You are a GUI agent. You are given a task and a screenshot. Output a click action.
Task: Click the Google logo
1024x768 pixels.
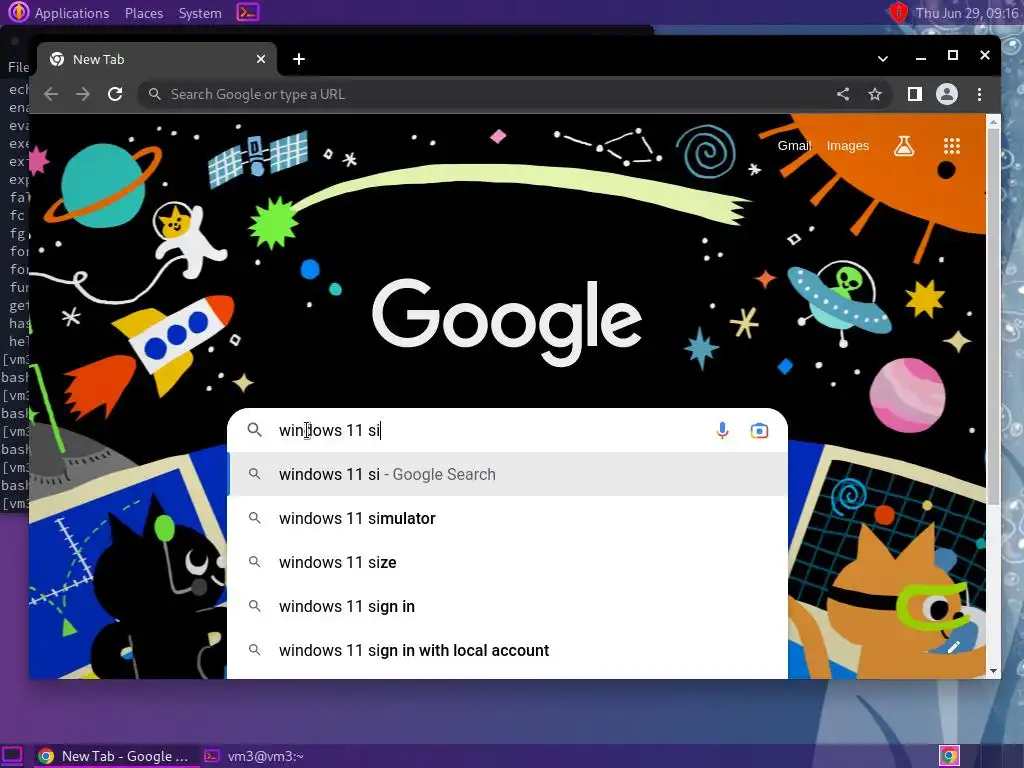coord(507,321)
